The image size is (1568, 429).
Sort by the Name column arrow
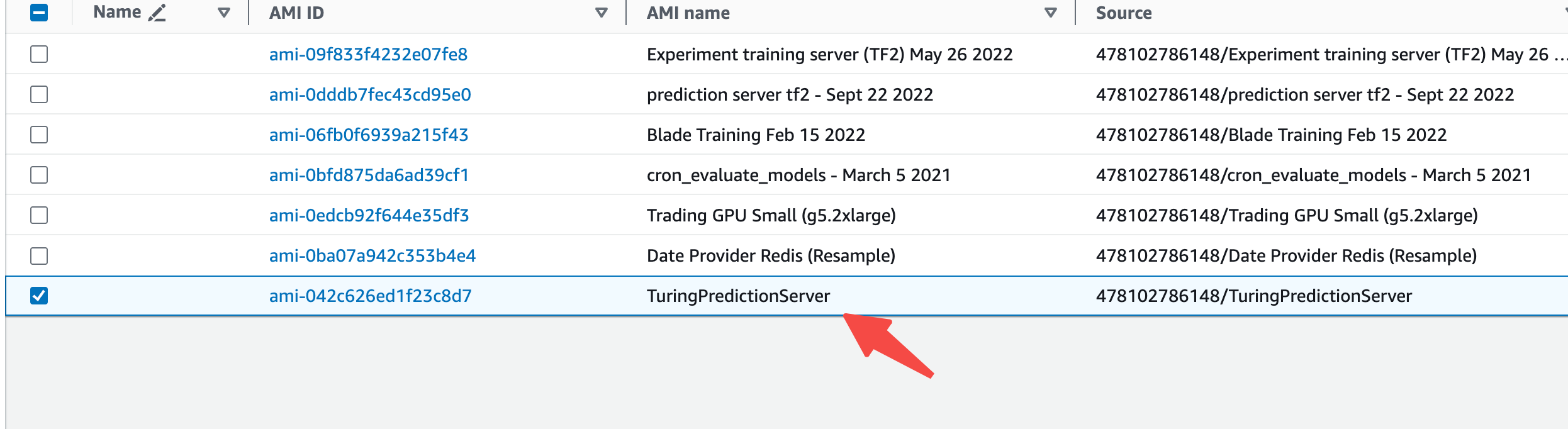[223, 13]
